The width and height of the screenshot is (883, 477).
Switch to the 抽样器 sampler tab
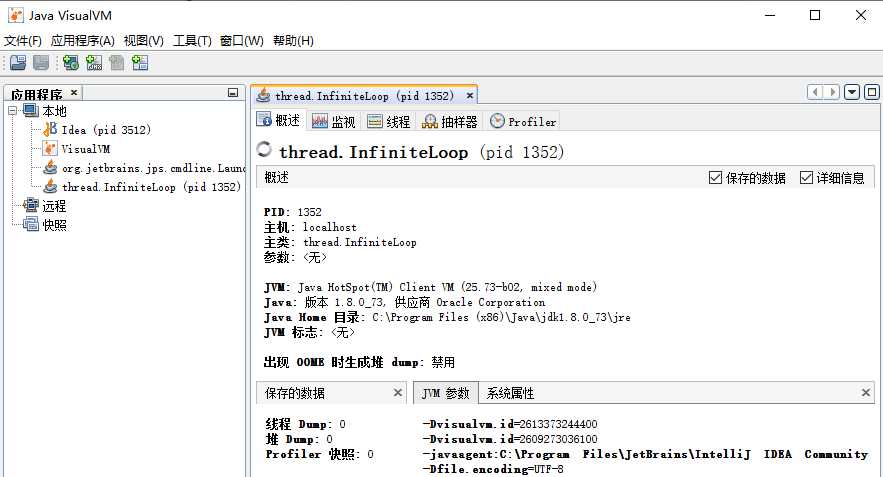(x=450, y=121)
